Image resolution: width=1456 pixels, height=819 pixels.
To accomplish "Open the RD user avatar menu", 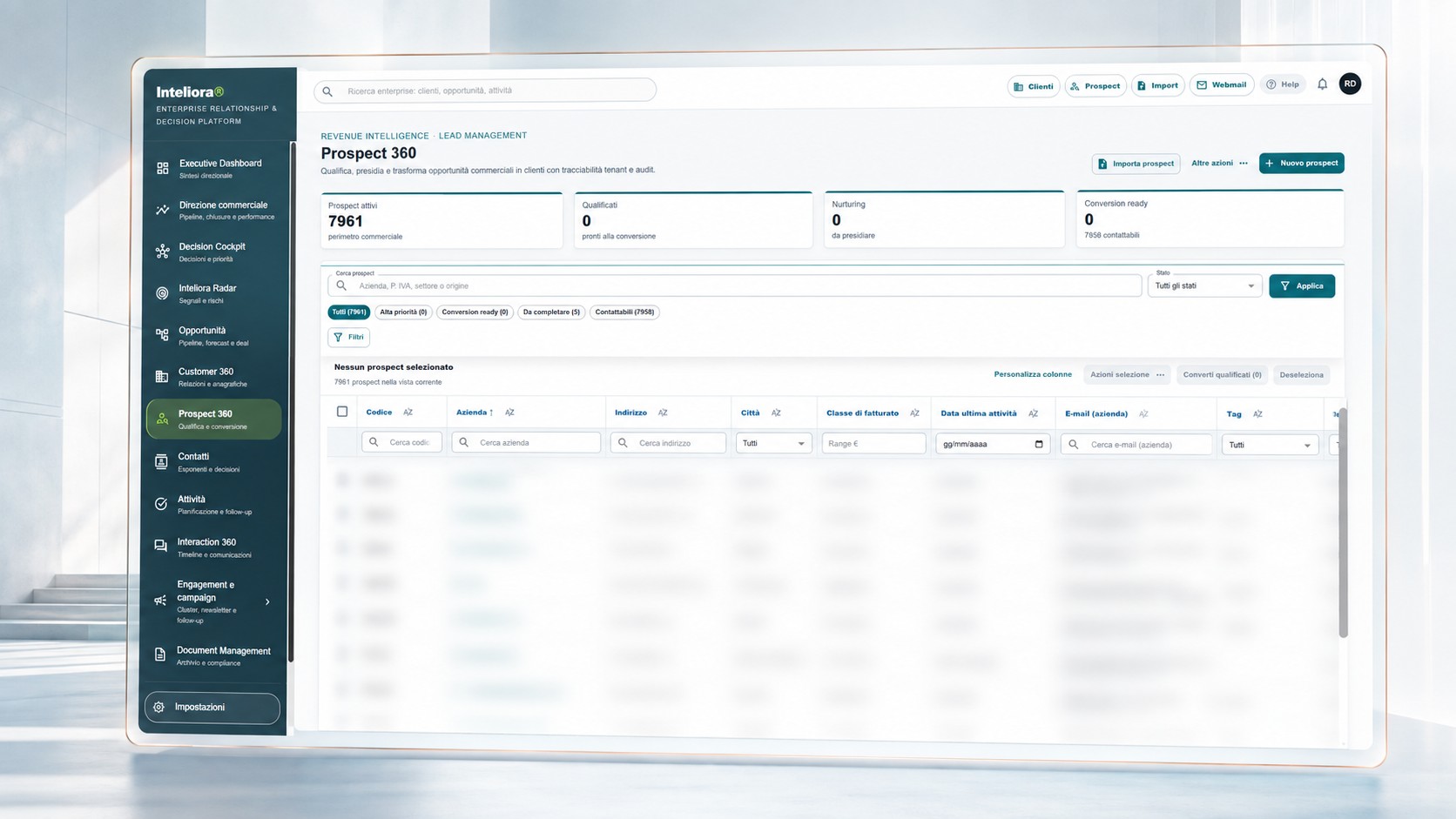I will coord(1350,84).
